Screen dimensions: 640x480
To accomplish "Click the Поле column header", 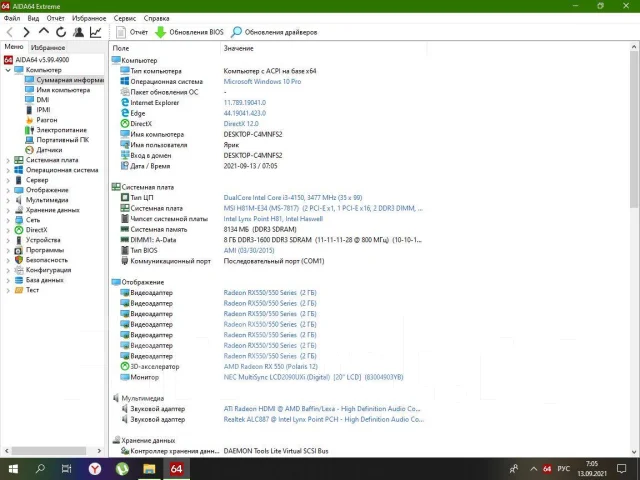I will point(165,48).
